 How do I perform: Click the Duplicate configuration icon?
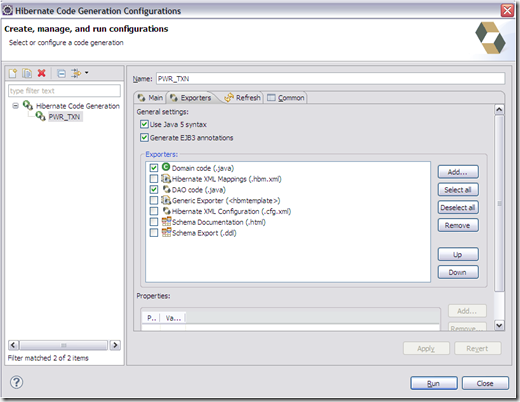click(x=27, y=73)
